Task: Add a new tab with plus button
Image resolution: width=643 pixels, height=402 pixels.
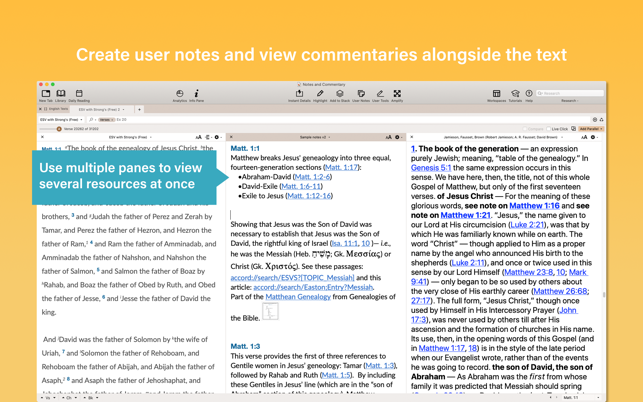Action: tap(139, 110)
